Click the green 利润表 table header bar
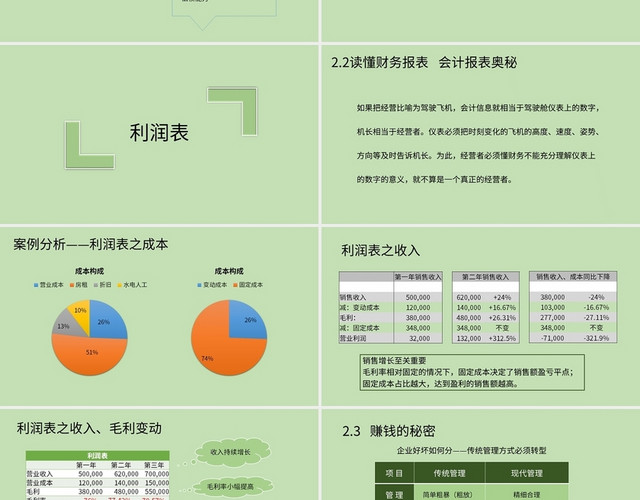 click(98, 456)
